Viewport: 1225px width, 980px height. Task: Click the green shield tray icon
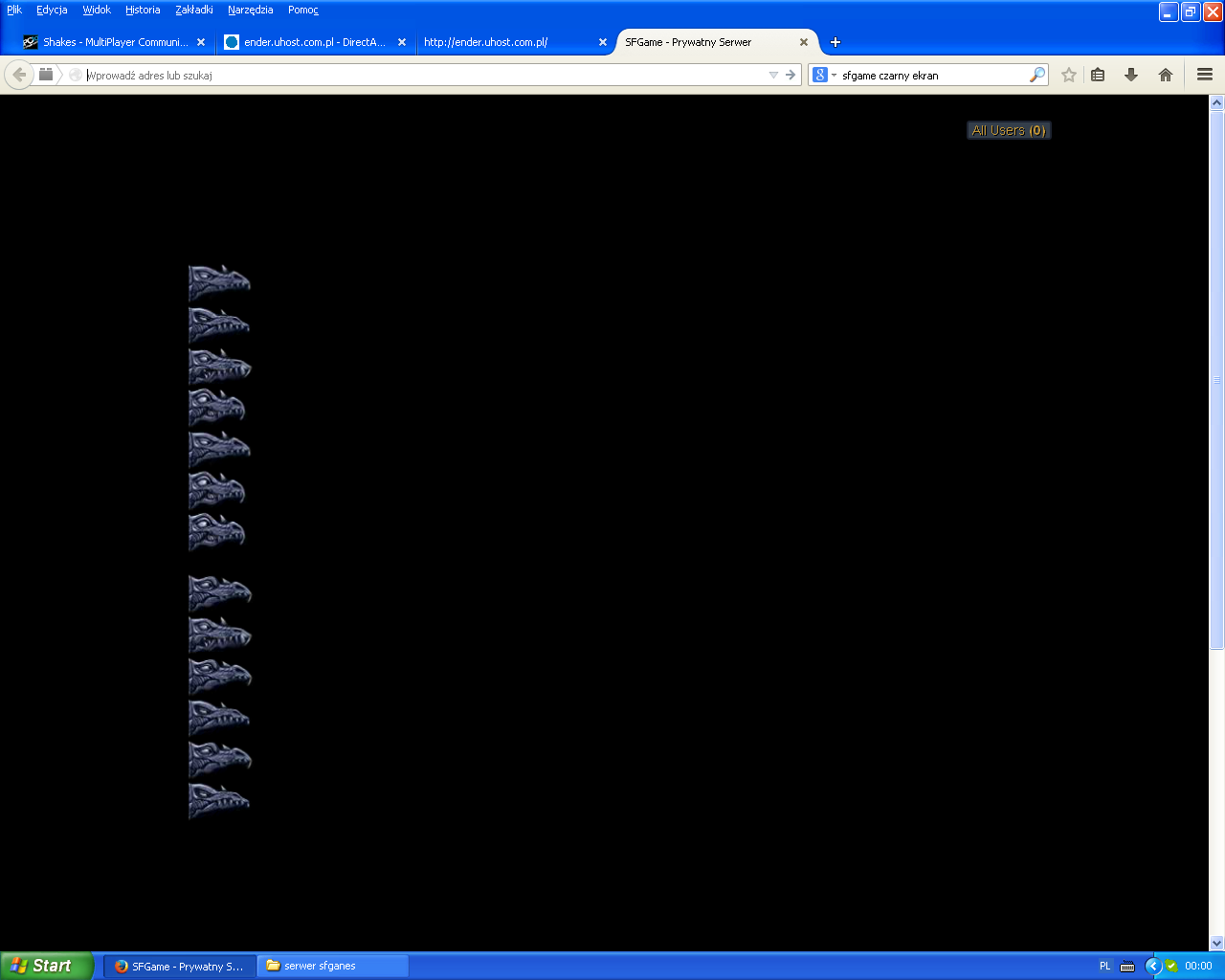click(1171, 966)
